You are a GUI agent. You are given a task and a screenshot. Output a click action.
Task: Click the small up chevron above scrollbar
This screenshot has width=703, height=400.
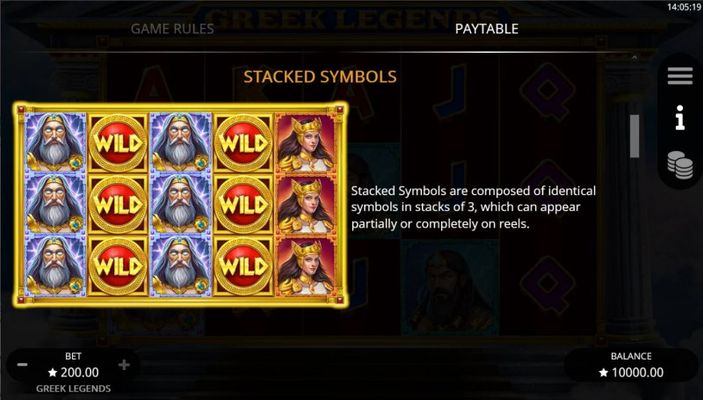[634, 58]
